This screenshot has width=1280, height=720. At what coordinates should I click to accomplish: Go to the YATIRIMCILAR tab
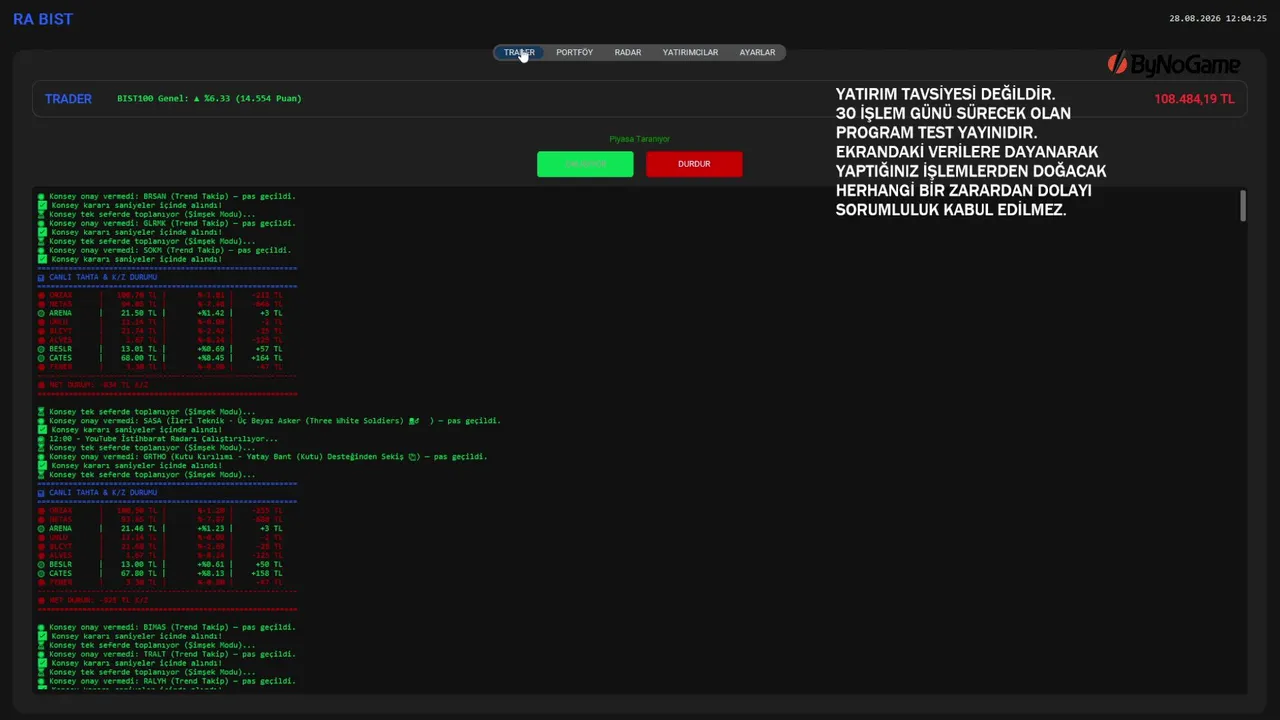pos(690,52)
